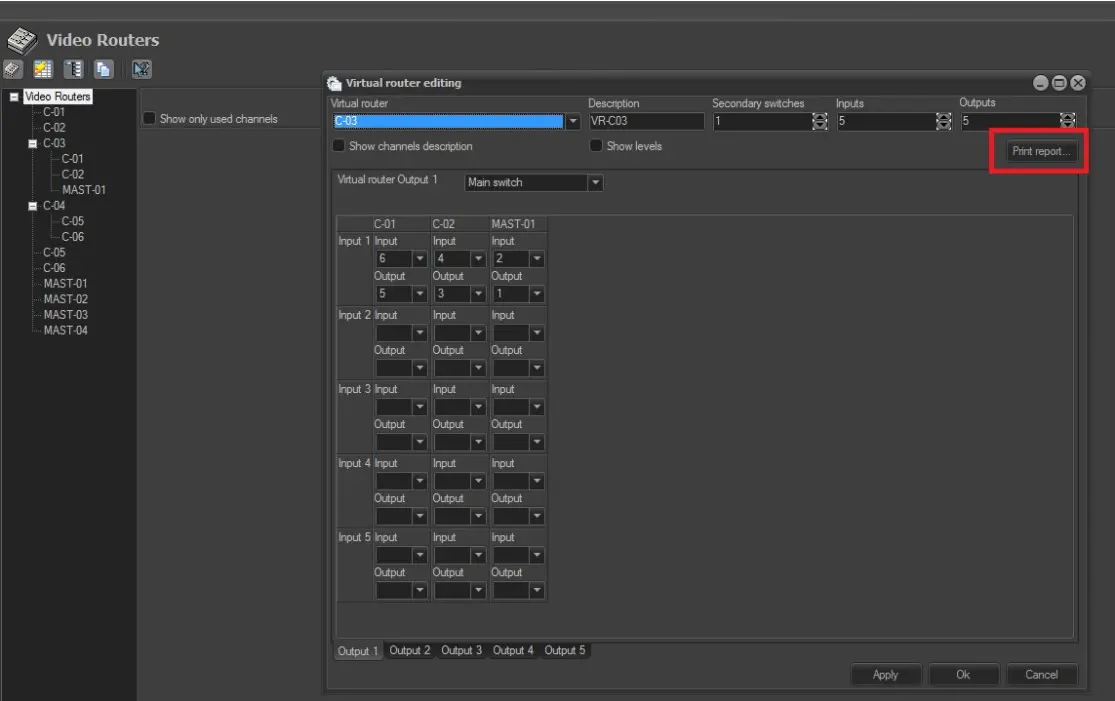Toggle Show channels description checkbox
The image size is (1115, 701).
point(339,146)
